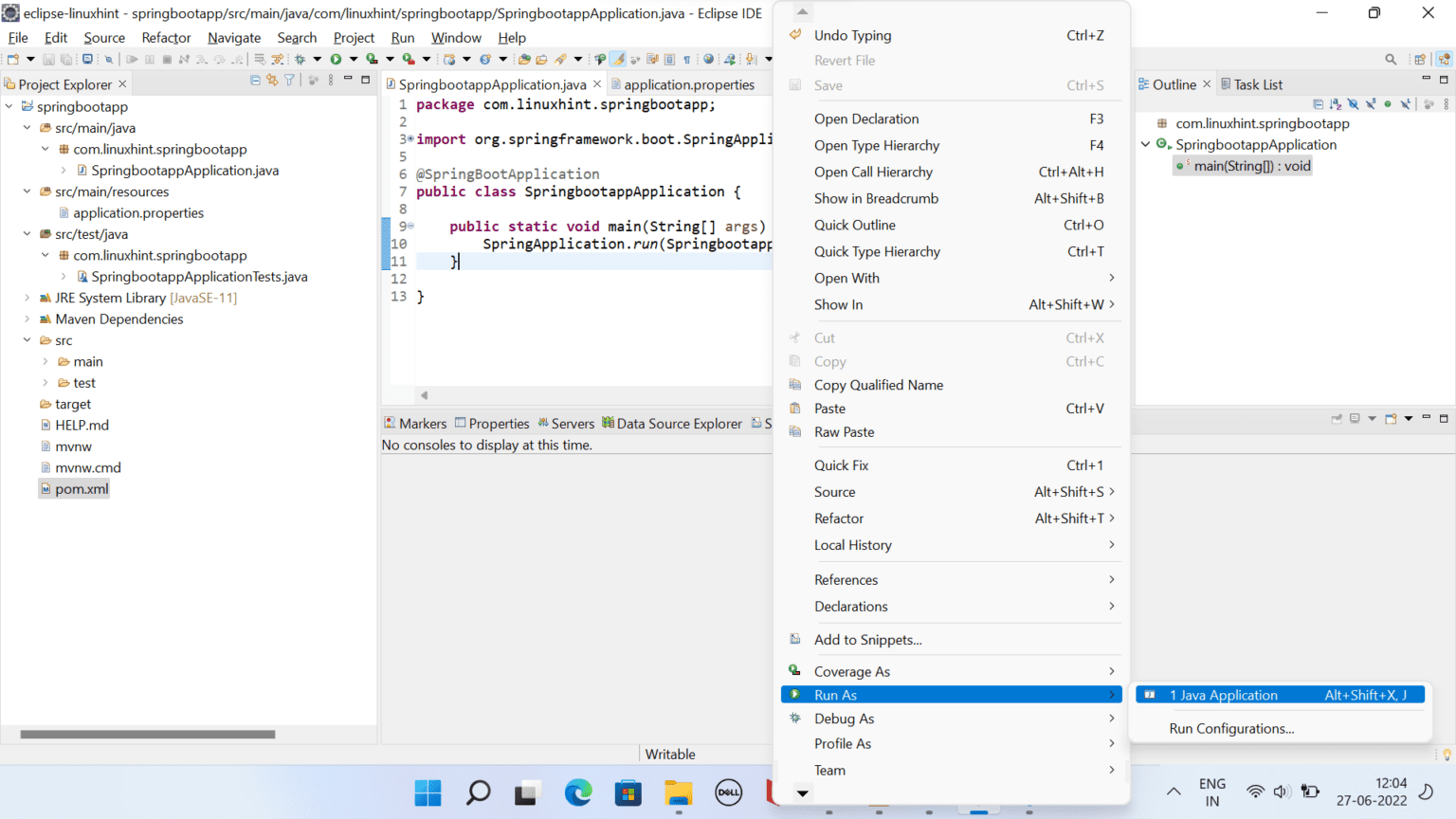This screenshot has width=1456, height=819.
Task: Open Windows Start menu on taskbar
Action: tap(428, 792)
